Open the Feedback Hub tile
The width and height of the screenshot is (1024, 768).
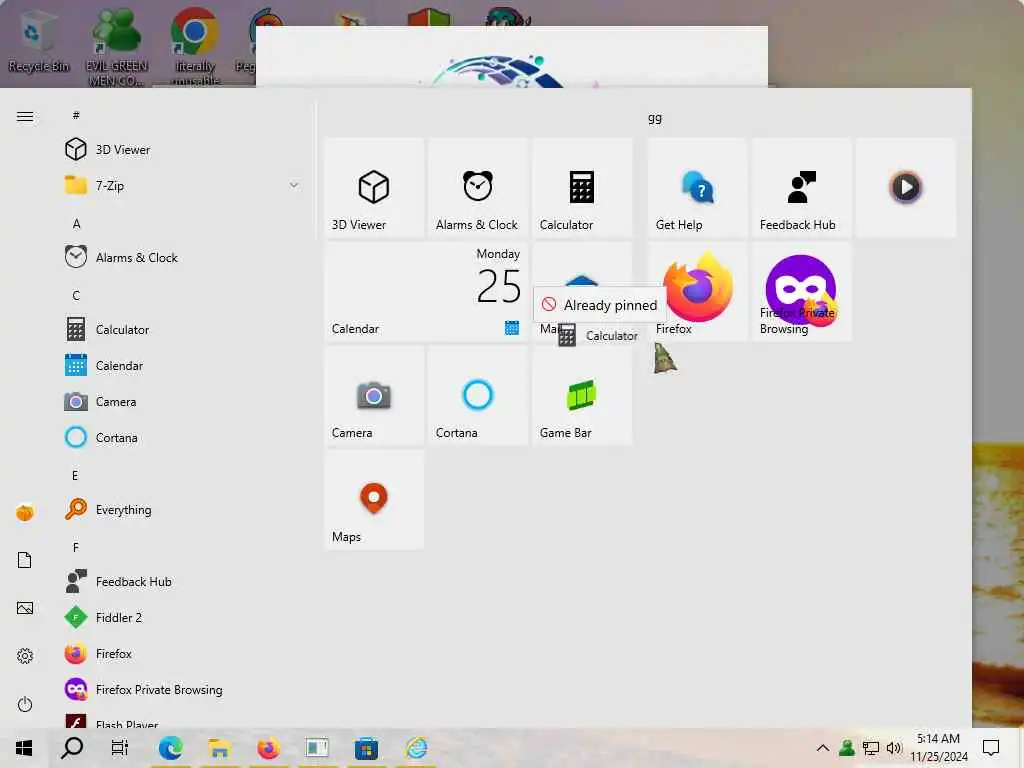point(801,187)
